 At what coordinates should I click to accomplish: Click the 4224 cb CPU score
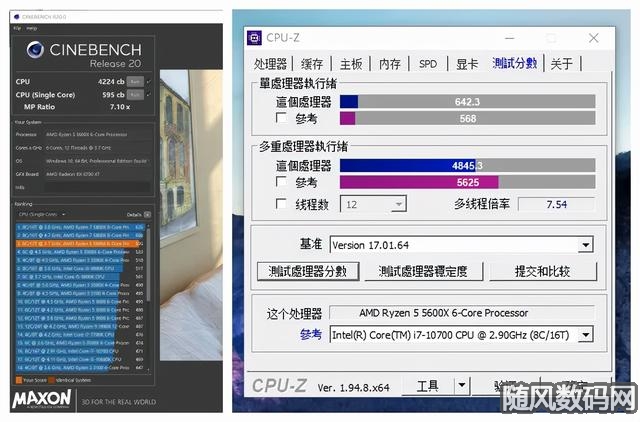click(x=111, y=82)
